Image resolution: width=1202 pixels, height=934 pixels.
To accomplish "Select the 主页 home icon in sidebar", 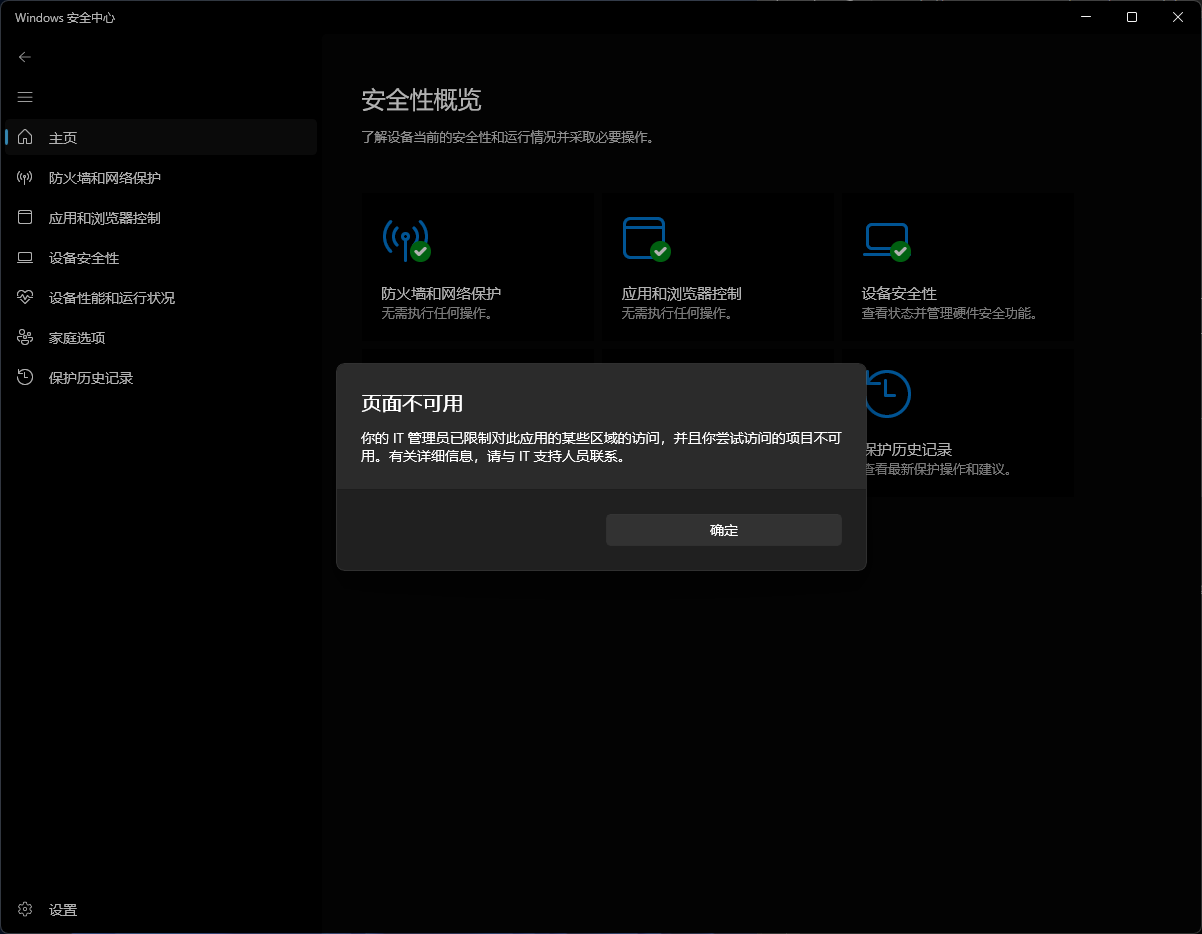I will (25, 137).
